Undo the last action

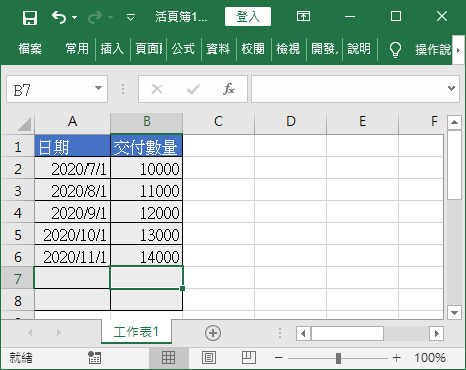tap(59, 17)
